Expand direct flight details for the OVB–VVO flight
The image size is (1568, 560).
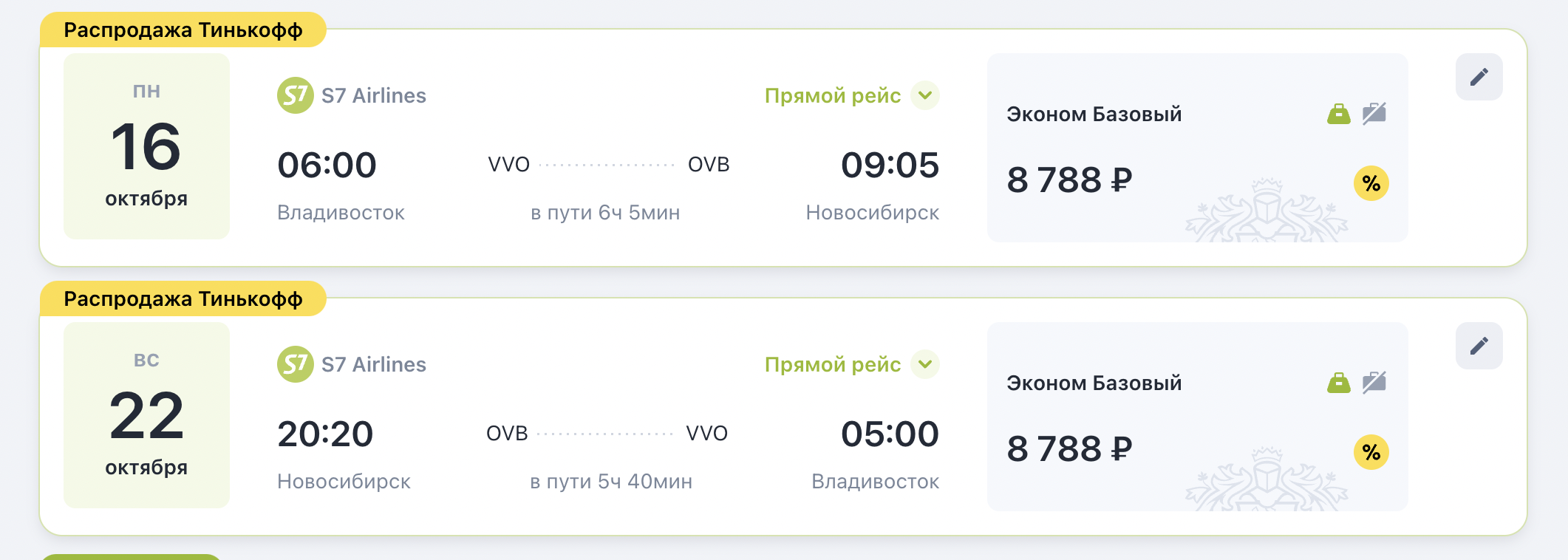[x=924, y=364]
